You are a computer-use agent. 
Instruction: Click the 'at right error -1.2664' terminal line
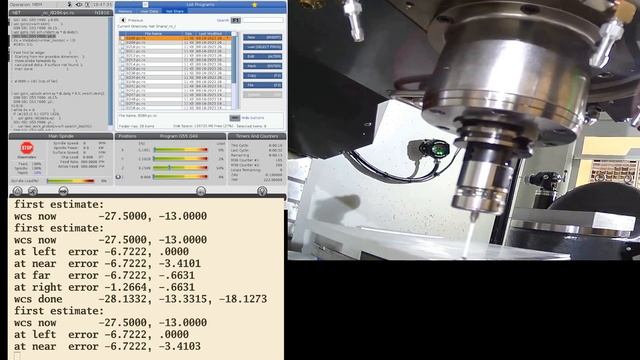click(104, 287)
